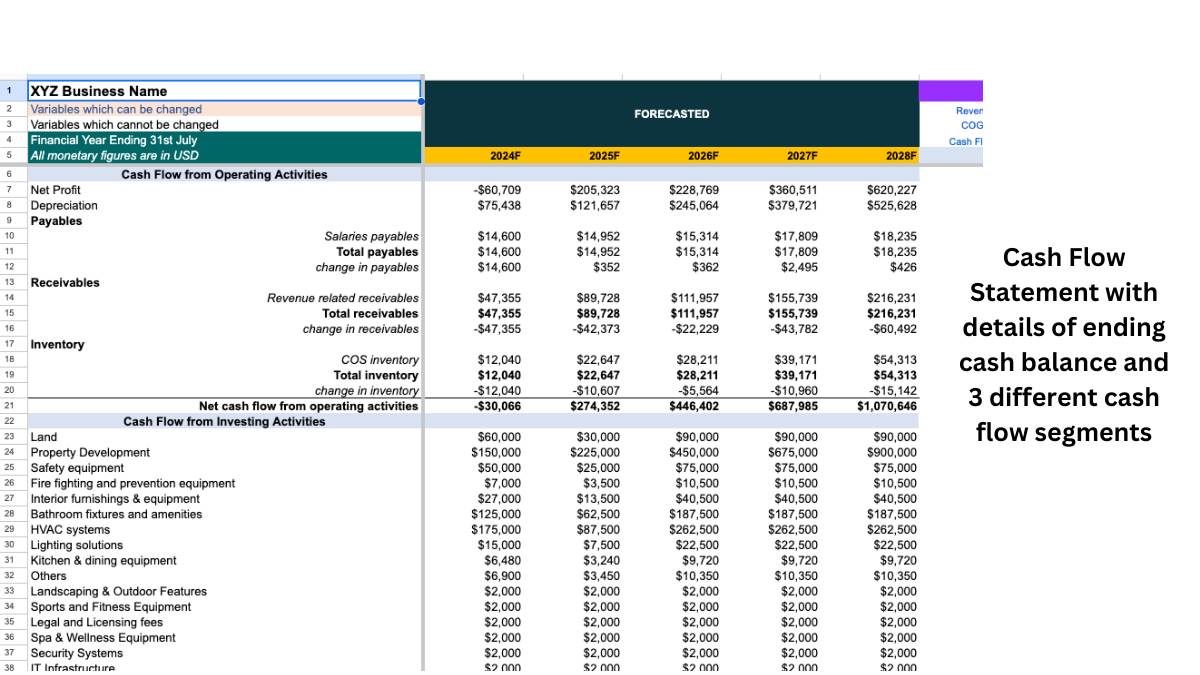
Task: Click 2024F net operating cash flow -$30,066
Action: point(497,406)
